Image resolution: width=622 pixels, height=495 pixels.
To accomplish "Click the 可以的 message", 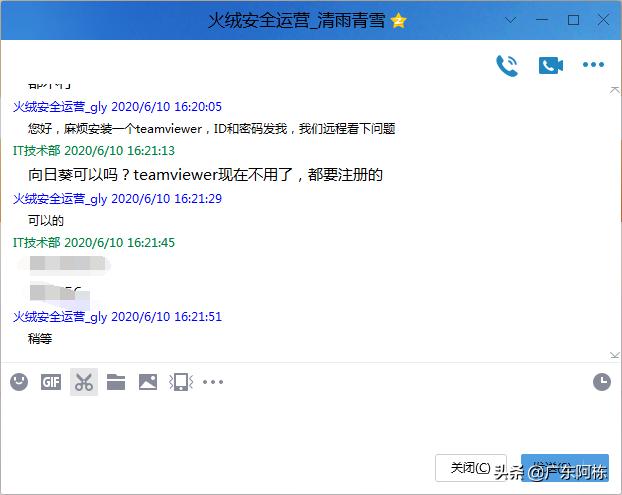I will pyautogui.click(x=46, y=221).
